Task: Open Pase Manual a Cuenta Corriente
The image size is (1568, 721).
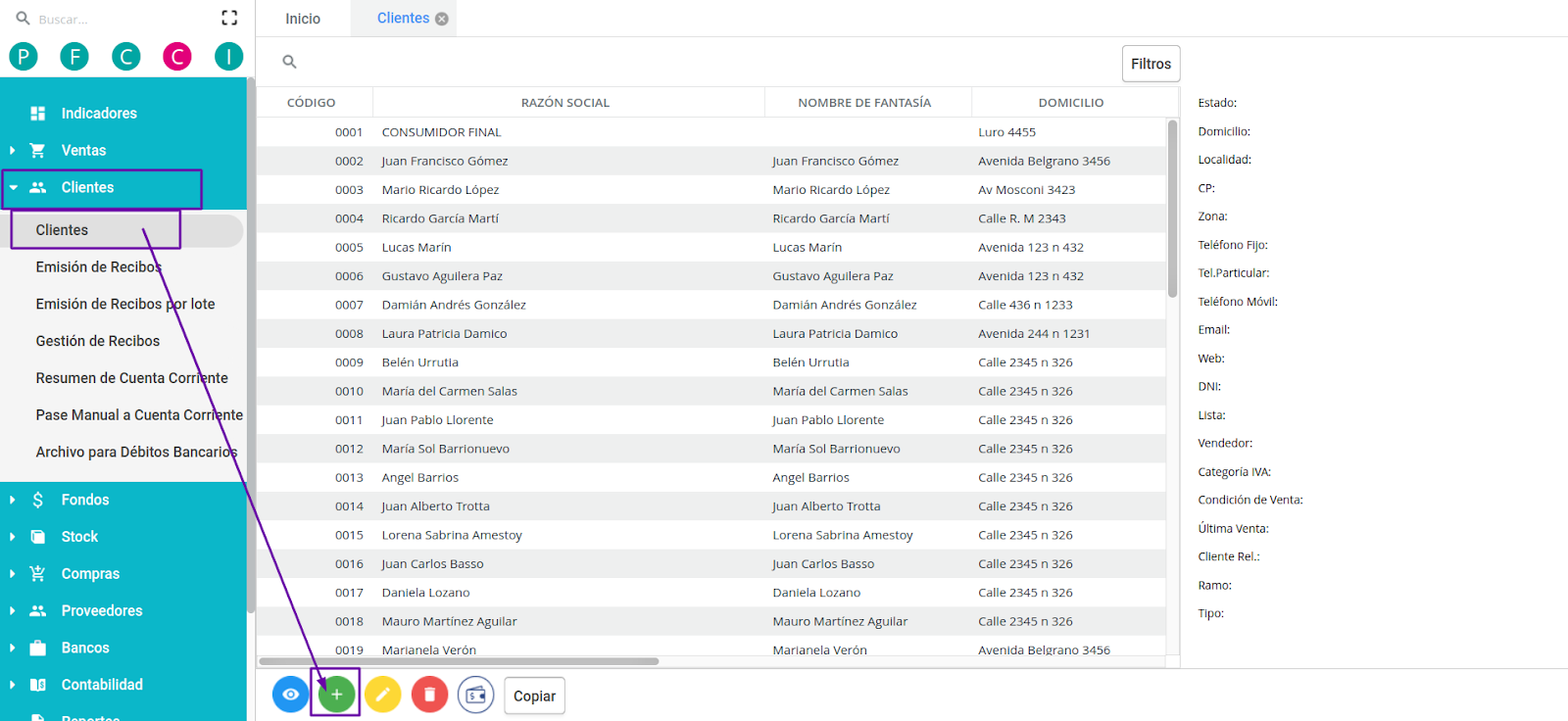Action: [x=139, y=415]
